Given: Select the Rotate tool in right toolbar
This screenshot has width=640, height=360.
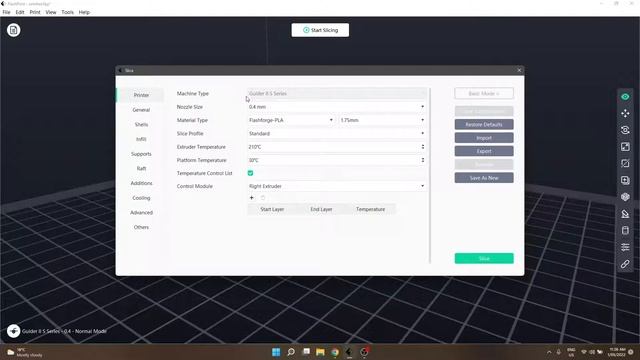Looking at the screenshot, I should click(x=625, y=130).
